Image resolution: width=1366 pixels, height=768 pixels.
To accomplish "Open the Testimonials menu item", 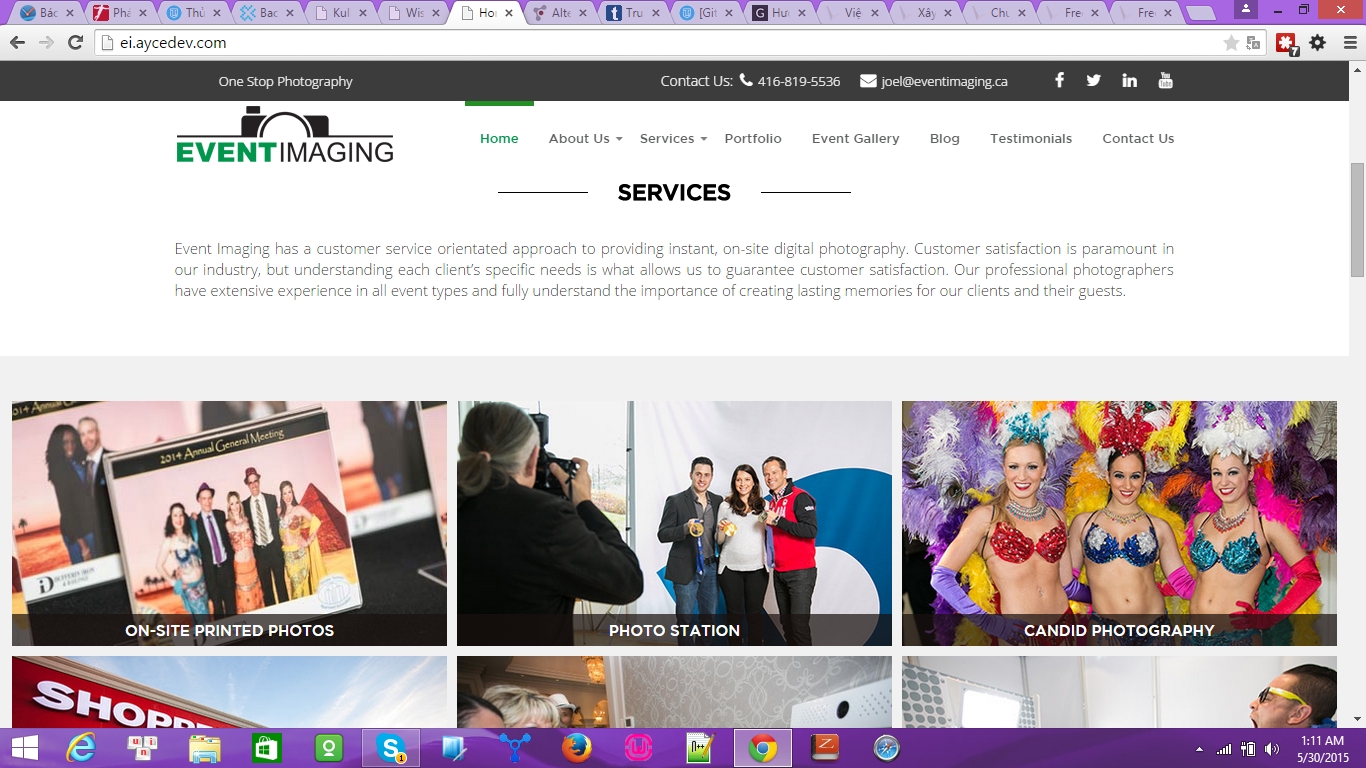I will pos(1031,138).
